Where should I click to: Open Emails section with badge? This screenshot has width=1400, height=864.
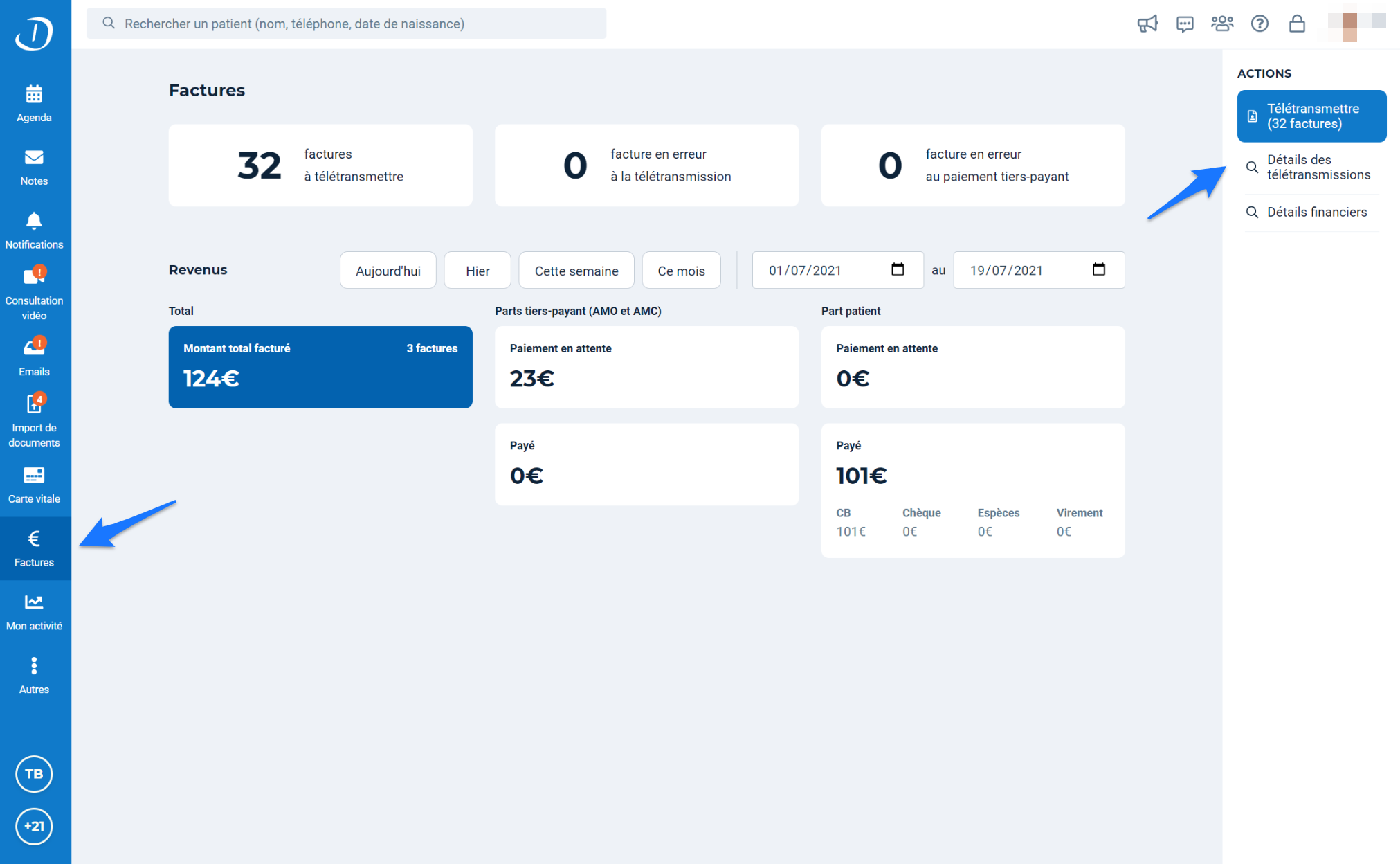[34, 357]
